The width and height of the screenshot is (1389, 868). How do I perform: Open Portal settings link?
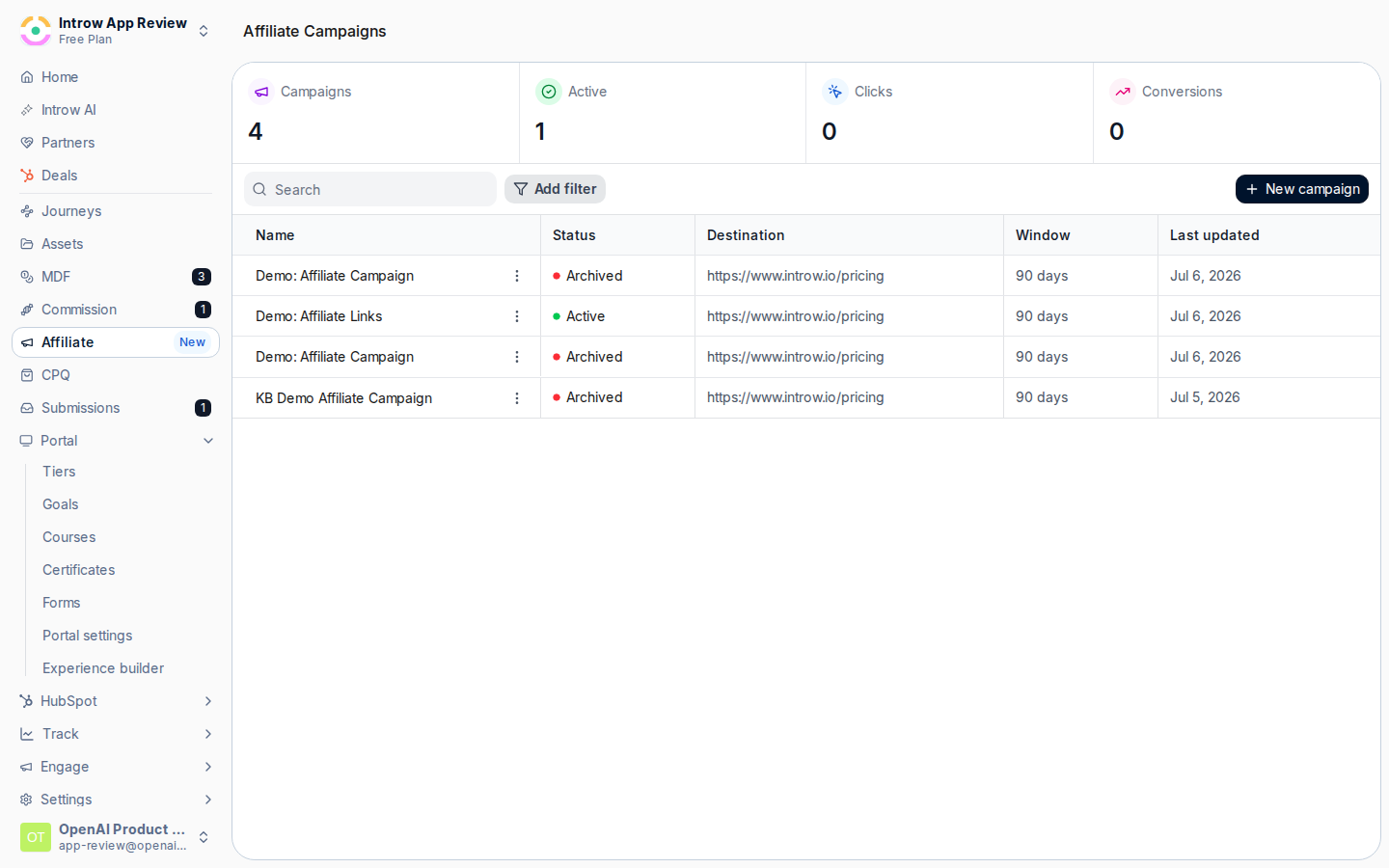(88, 636)
